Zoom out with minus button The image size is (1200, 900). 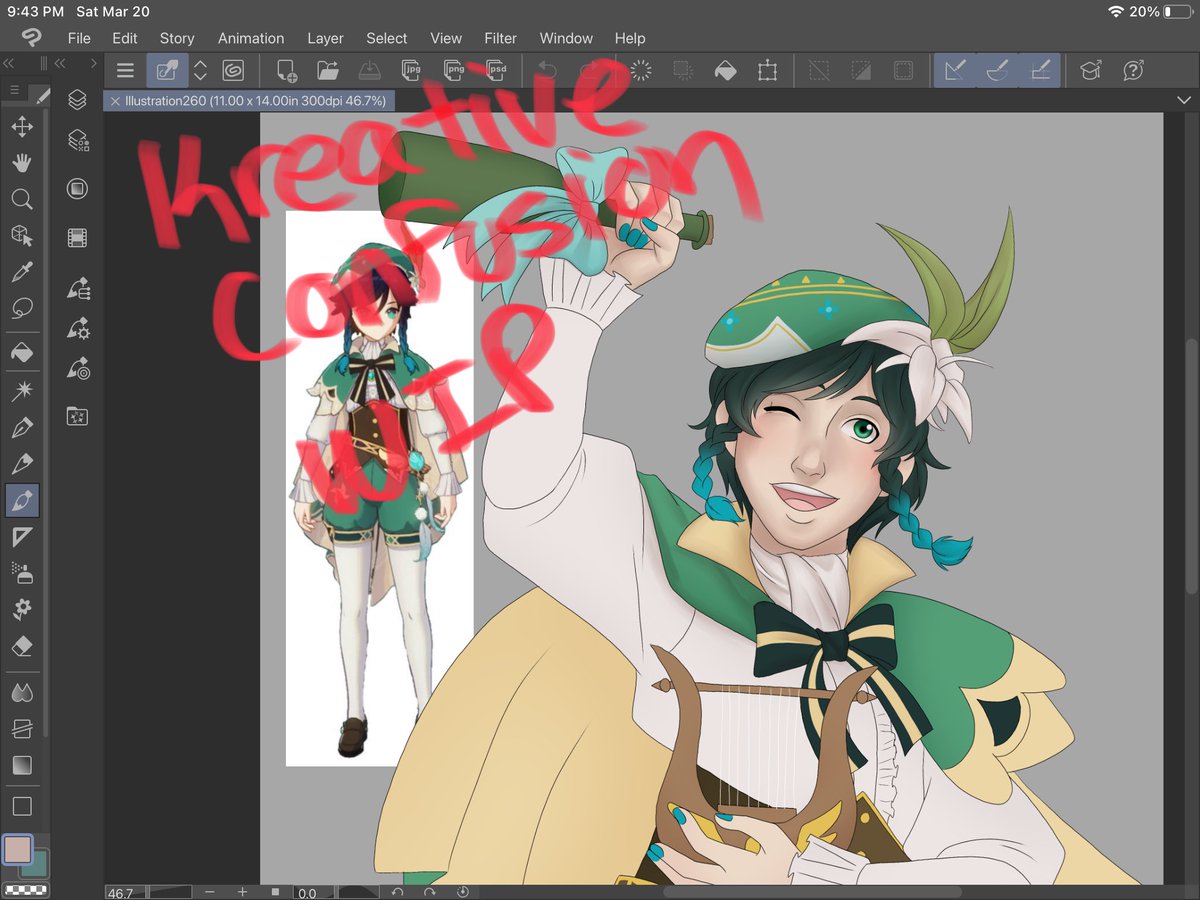[x=209, y=892]
